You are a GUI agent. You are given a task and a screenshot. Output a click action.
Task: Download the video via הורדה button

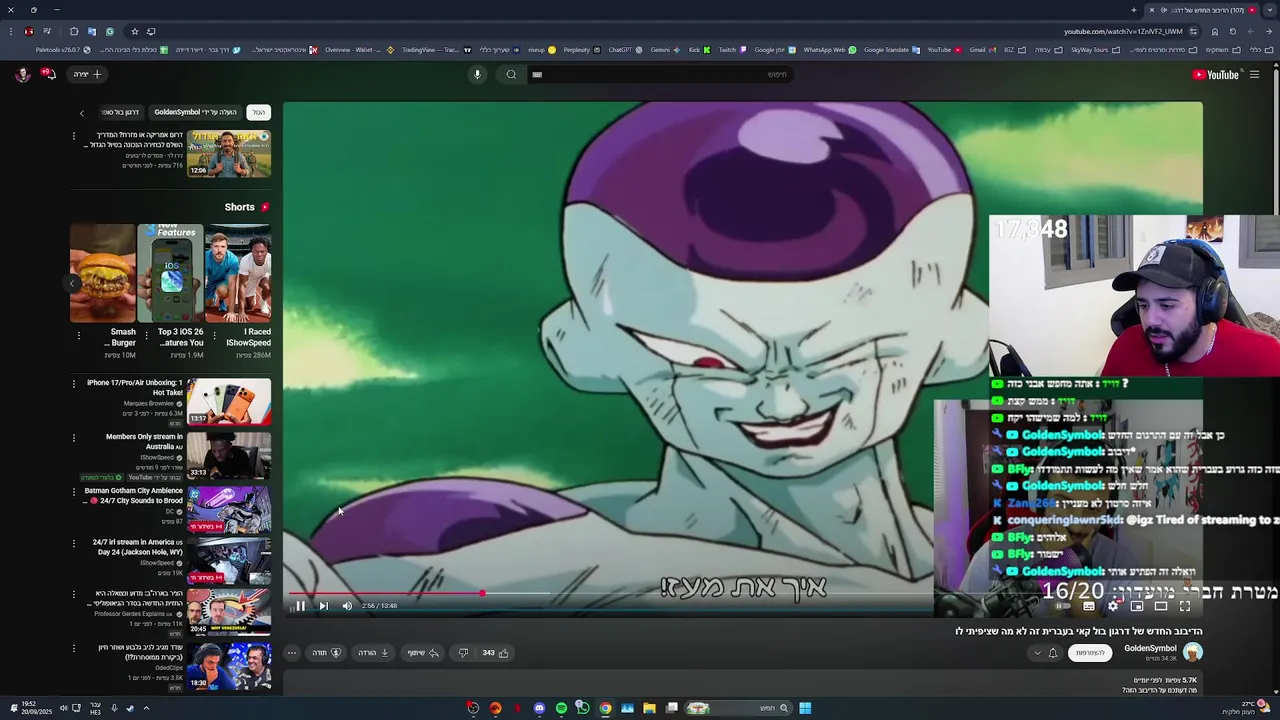point(374,653)
